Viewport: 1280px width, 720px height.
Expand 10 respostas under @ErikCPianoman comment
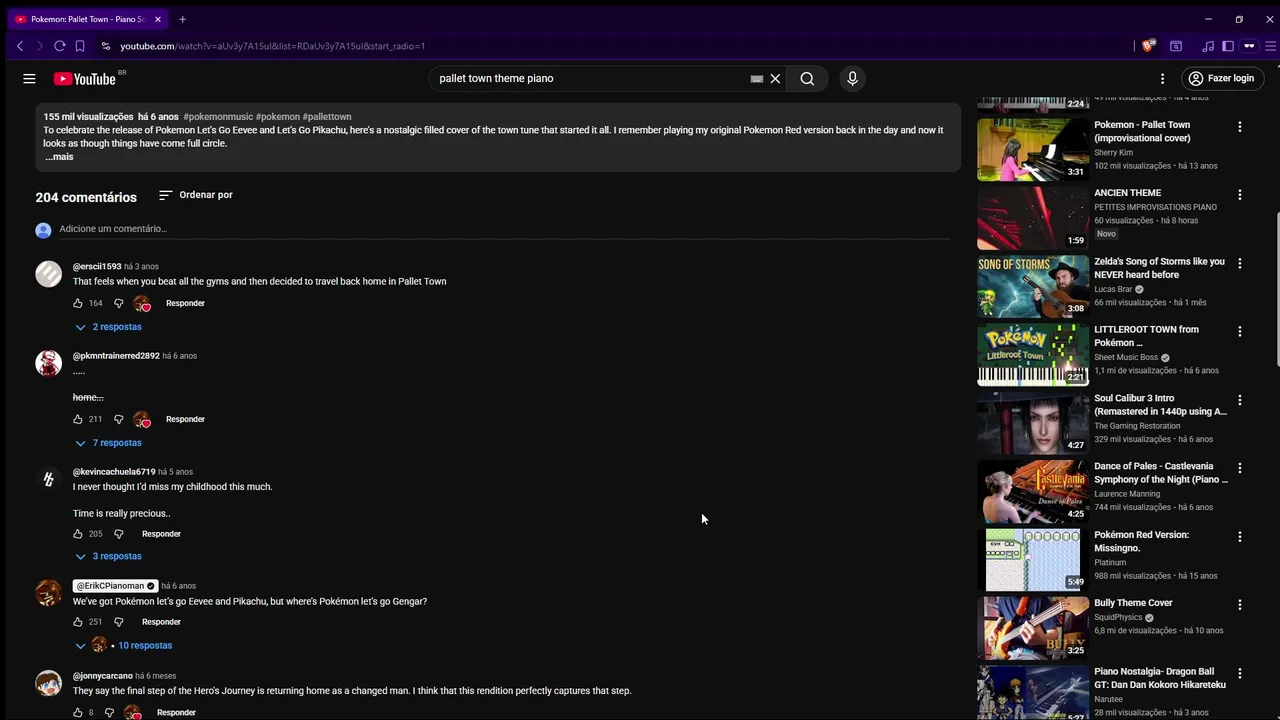(x=123, y=645)
